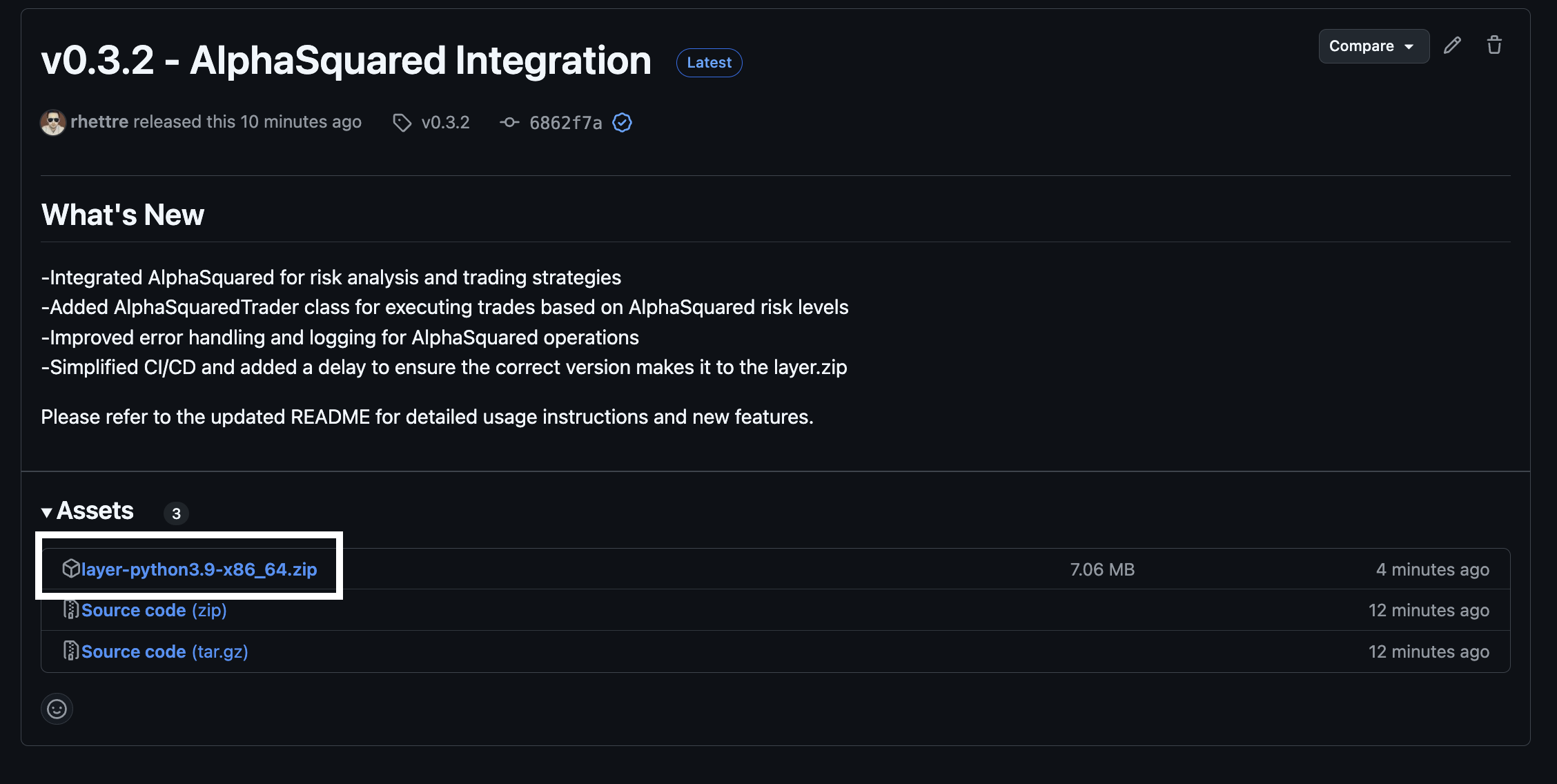Open commit 6862f7a link
This screenshot has width=1557, height=784.
(x=565, y=123)
